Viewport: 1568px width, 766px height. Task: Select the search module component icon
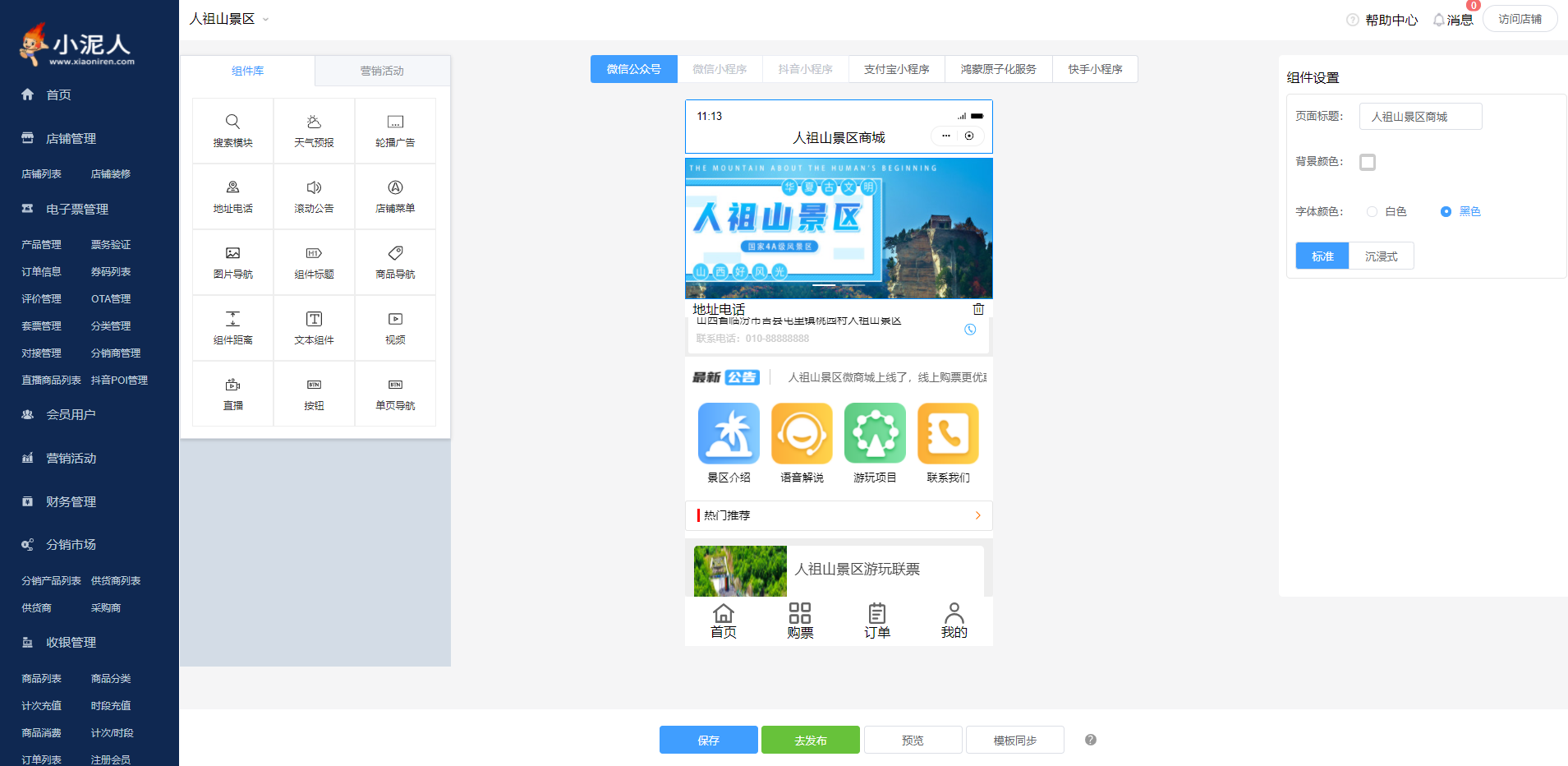232,122
